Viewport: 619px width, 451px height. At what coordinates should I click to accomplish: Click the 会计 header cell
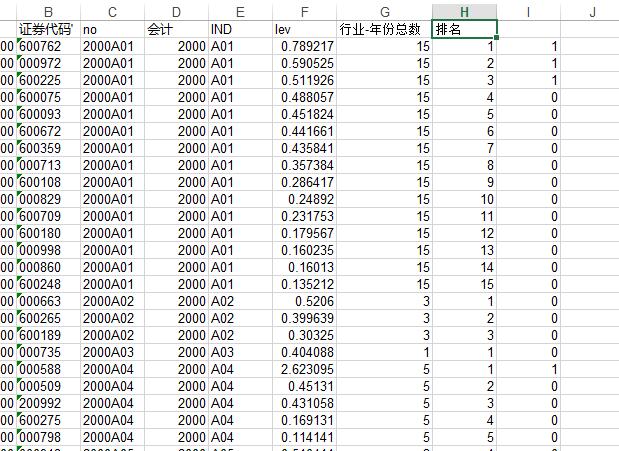[176, 29]
